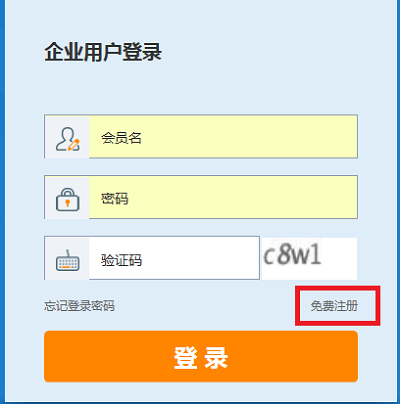The width and height of the screenshot is (400, 404).
Task: Focus the 验证码 verification code field
Action: point(174,258)
